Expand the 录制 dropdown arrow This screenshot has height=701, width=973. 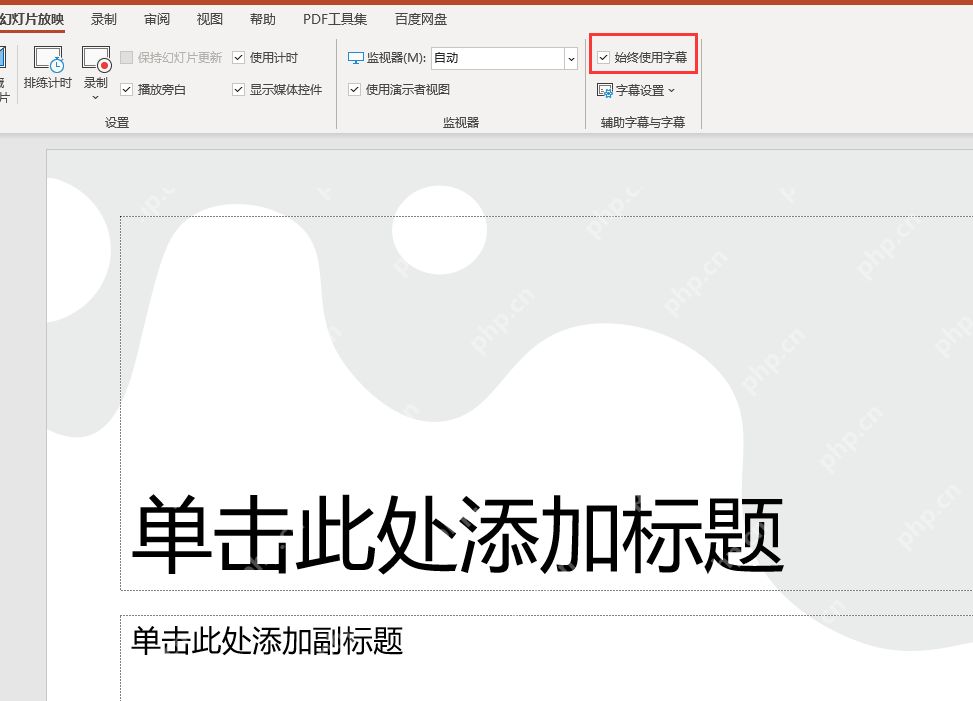96,97
